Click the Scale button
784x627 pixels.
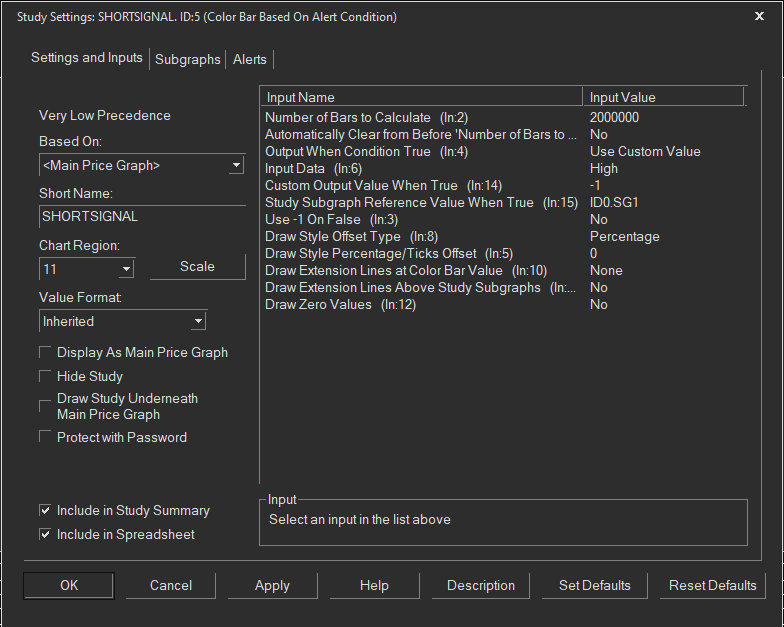point(197,266)
